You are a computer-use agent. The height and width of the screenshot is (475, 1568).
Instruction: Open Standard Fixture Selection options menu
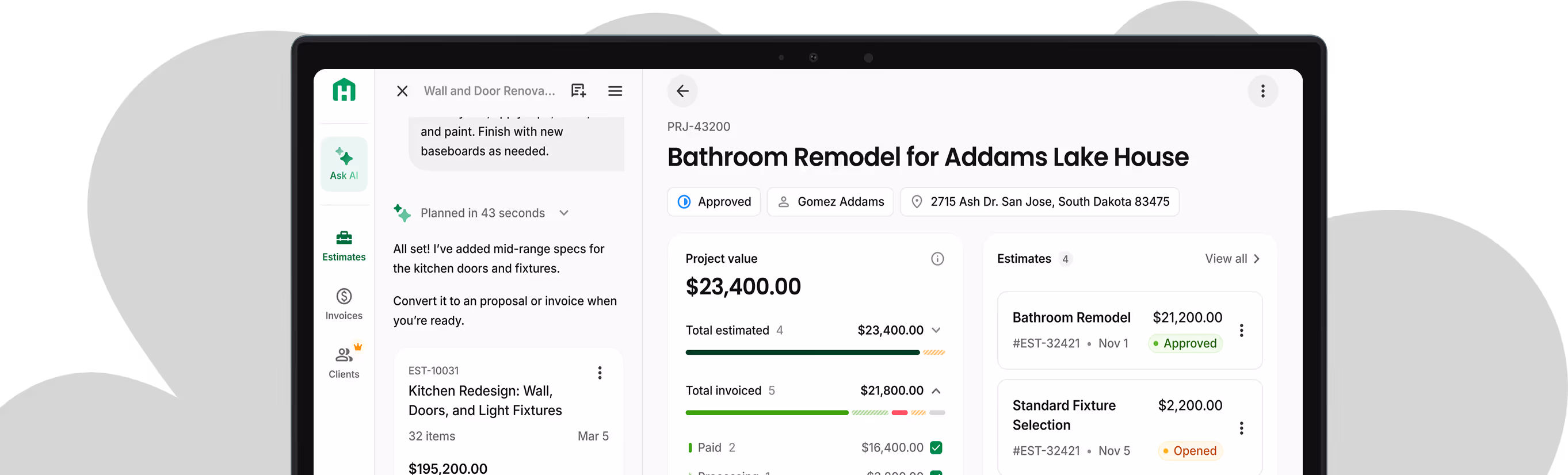pos(1241,428)
